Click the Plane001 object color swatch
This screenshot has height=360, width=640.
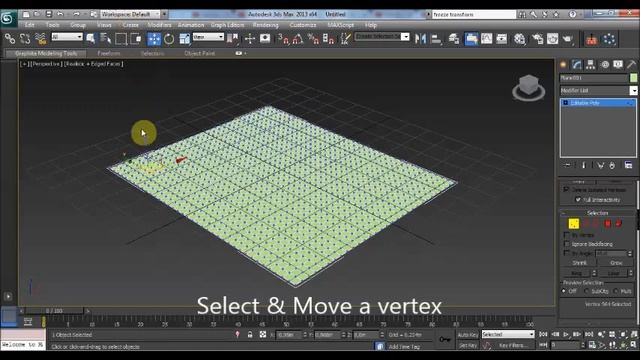click(x=633, y=78)
